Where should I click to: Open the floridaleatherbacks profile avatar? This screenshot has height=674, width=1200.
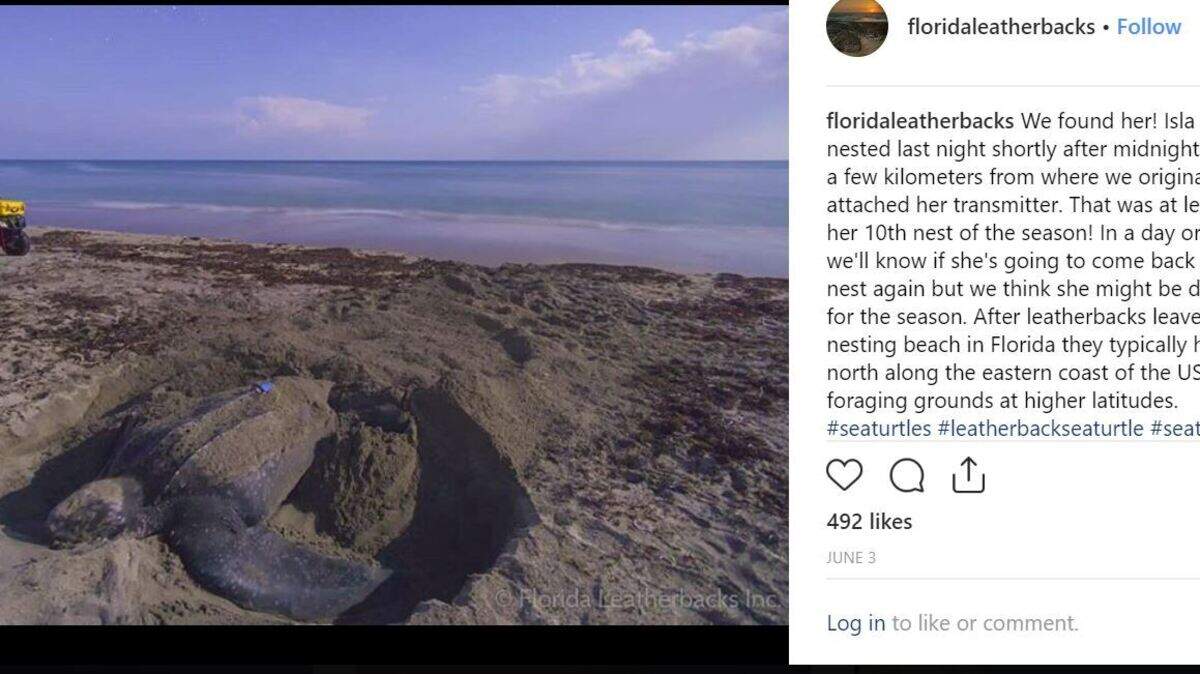point(857,27)
